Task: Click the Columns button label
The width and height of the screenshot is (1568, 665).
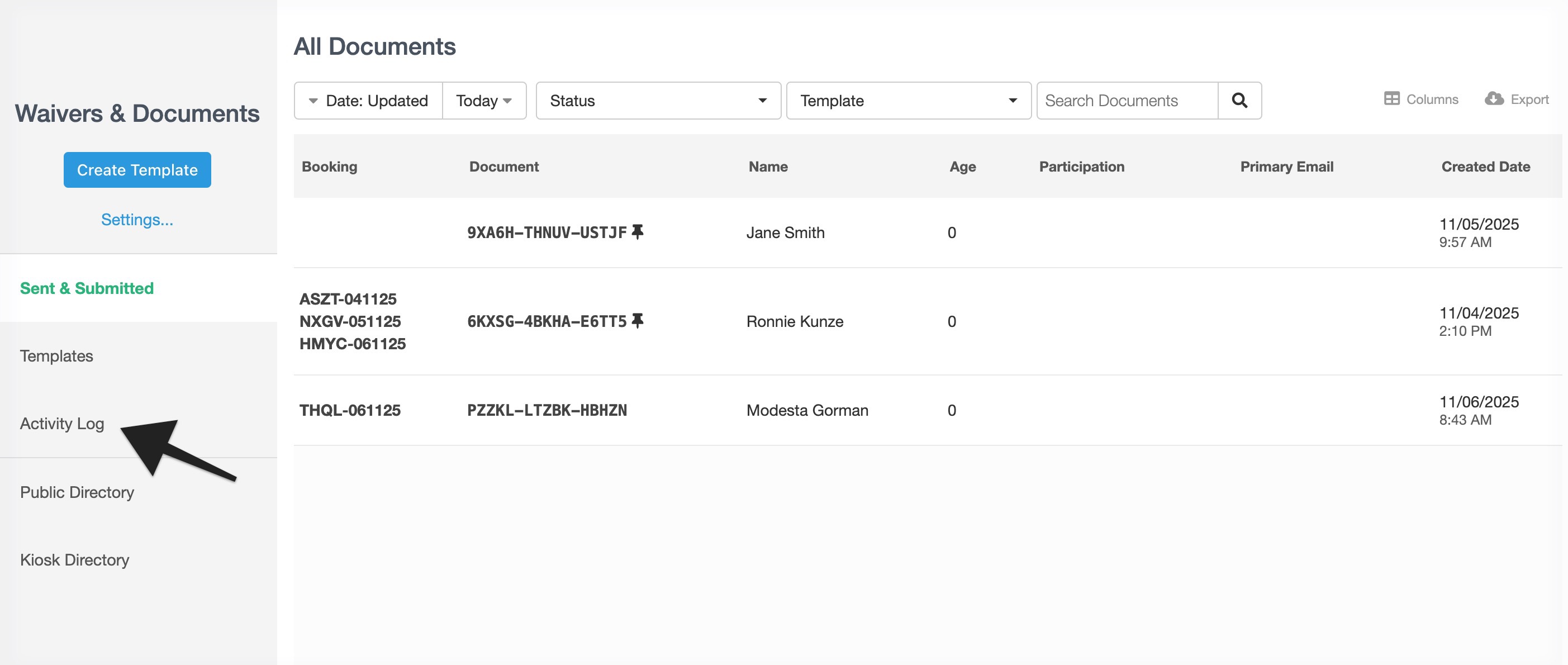Action: tap(1432, 99)
